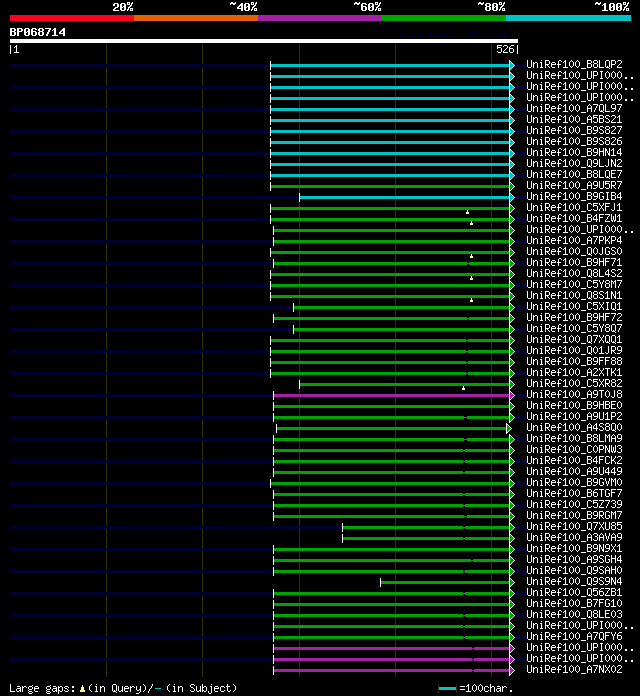640x696 pixels.
Task: Select hit UniRef100_Q7XQQ1
Action: pyautogui.click(x=574, y=340)
